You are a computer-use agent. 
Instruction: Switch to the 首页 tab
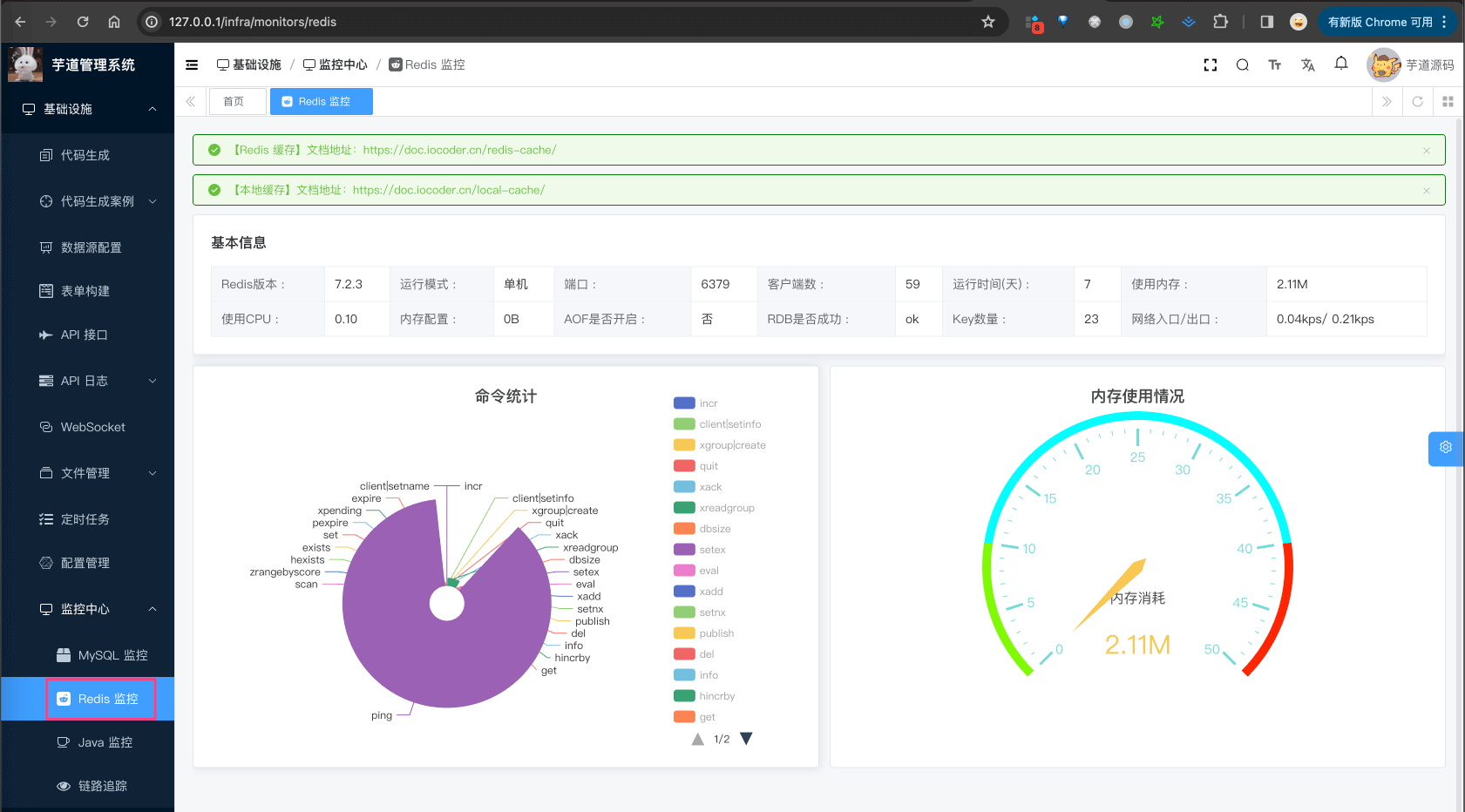(237, 101)
